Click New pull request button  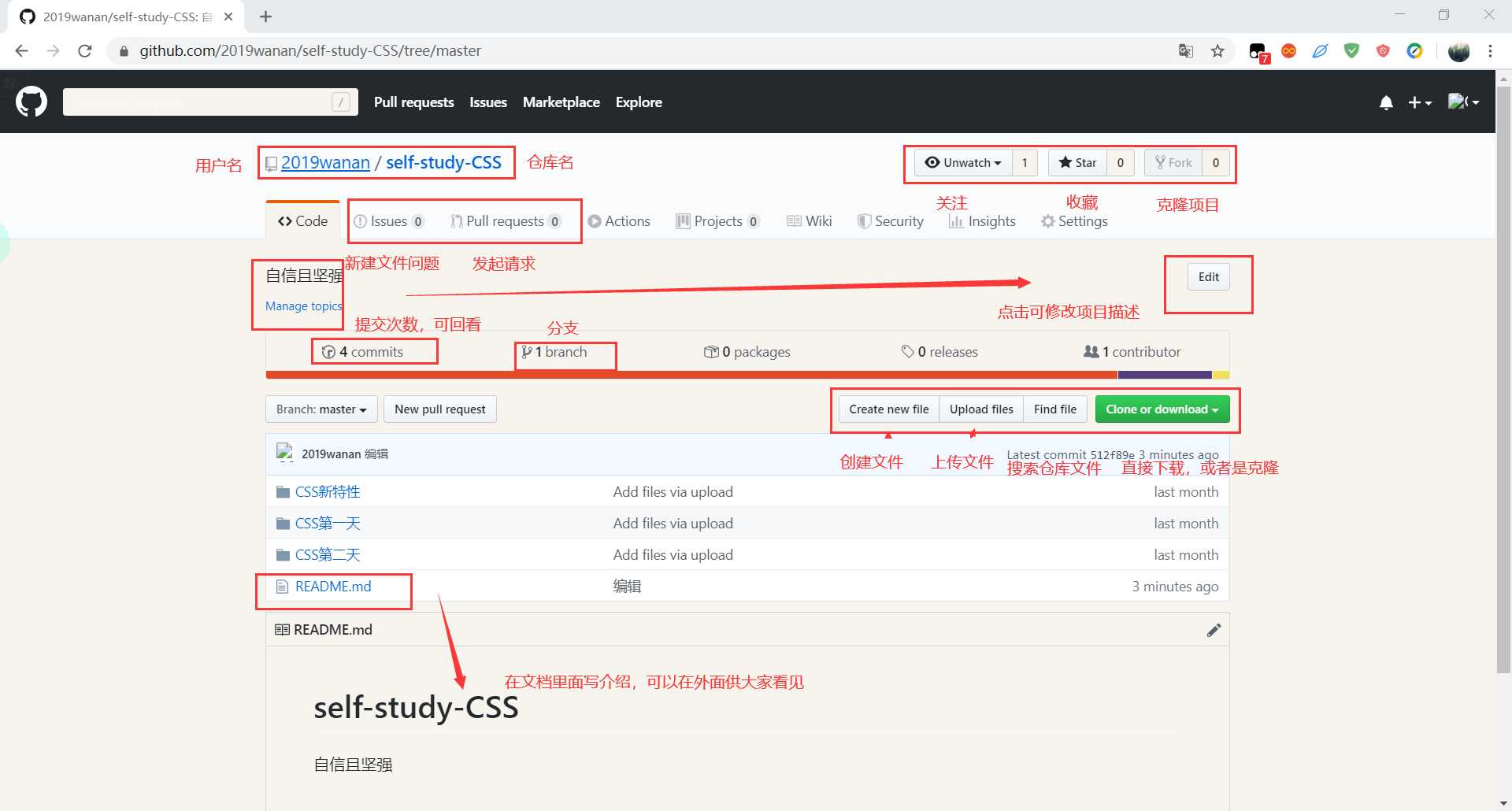(x=440, y=409)
